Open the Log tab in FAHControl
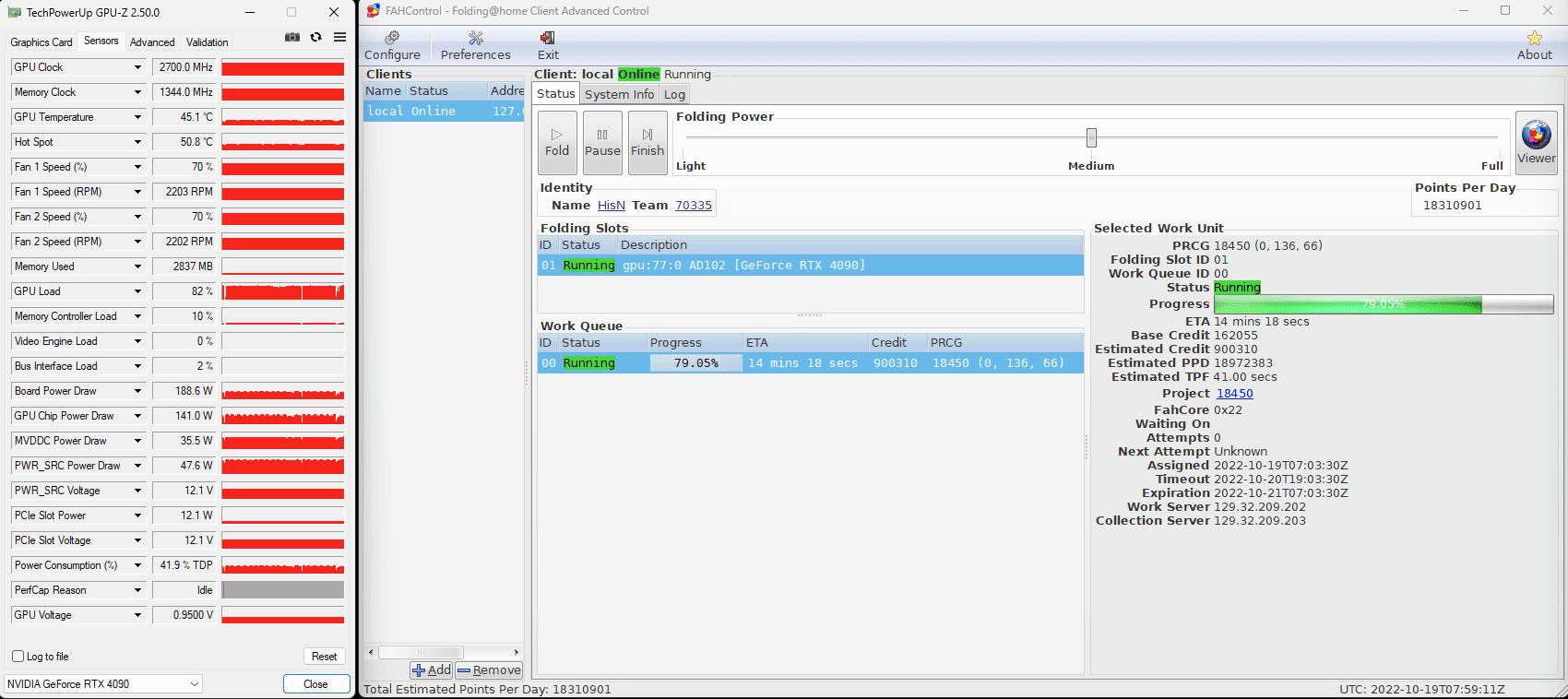This screenshot has width=1568, height=699. 674,94
